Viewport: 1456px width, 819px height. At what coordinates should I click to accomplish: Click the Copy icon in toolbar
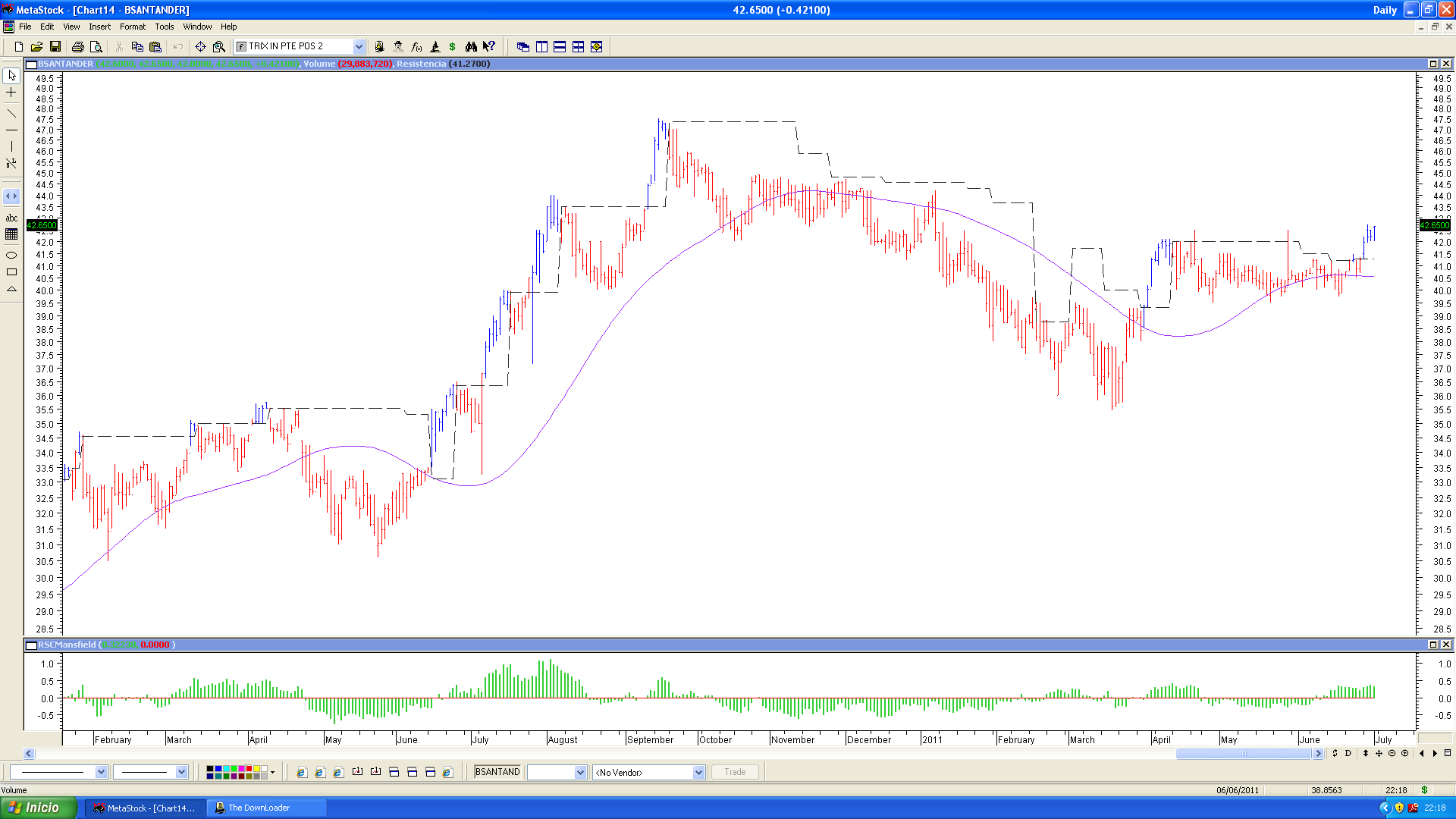coord(137,46)
